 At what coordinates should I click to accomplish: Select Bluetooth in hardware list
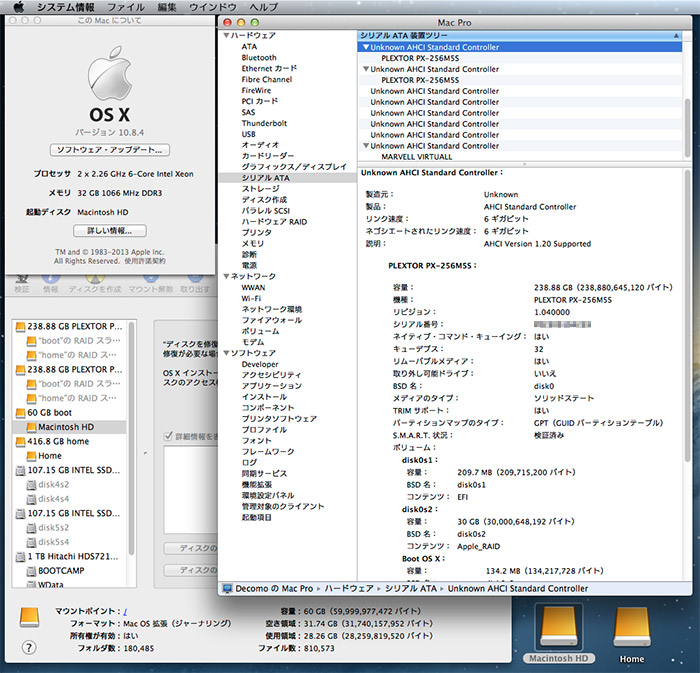click(x=259, y=58)
